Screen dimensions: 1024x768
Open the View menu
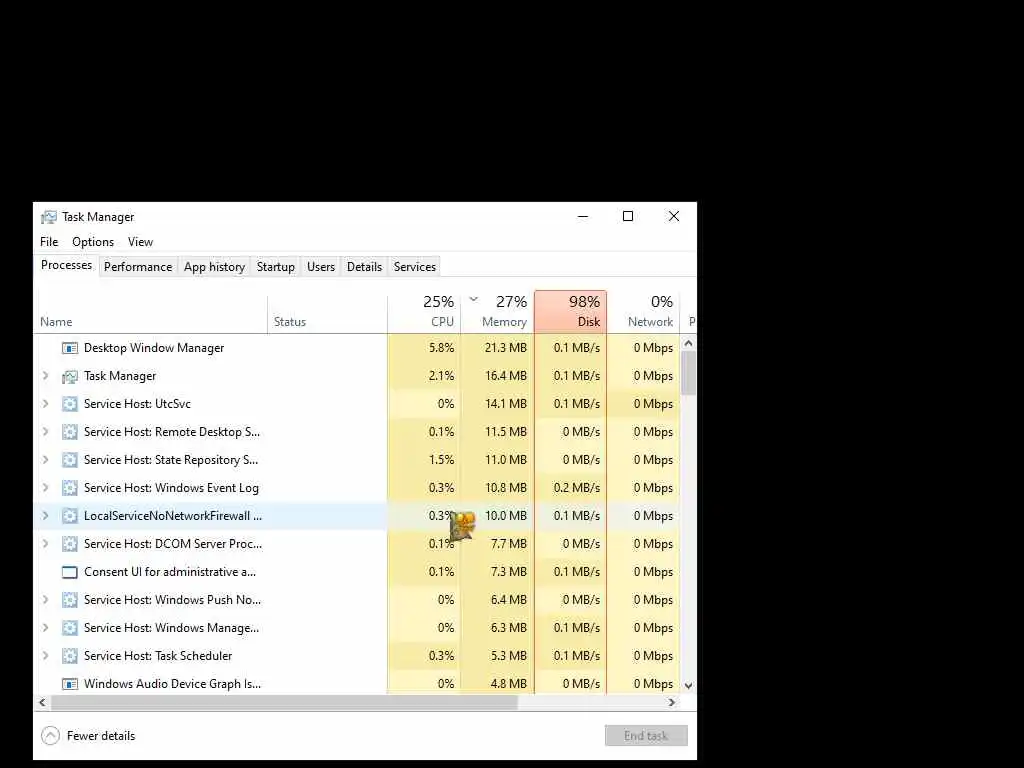coord(140,242)
